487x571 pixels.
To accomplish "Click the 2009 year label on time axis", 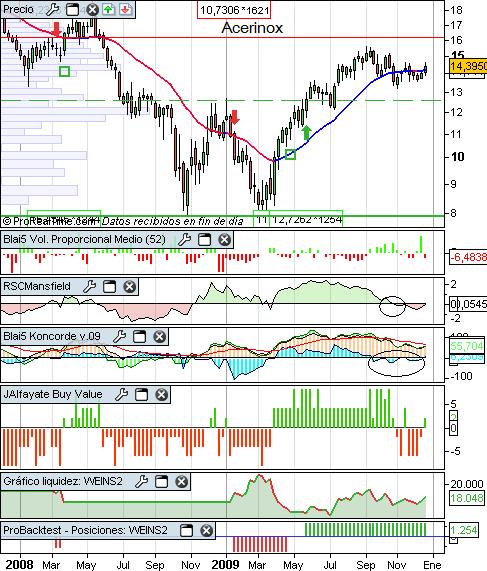I will (x=225, y=564).
